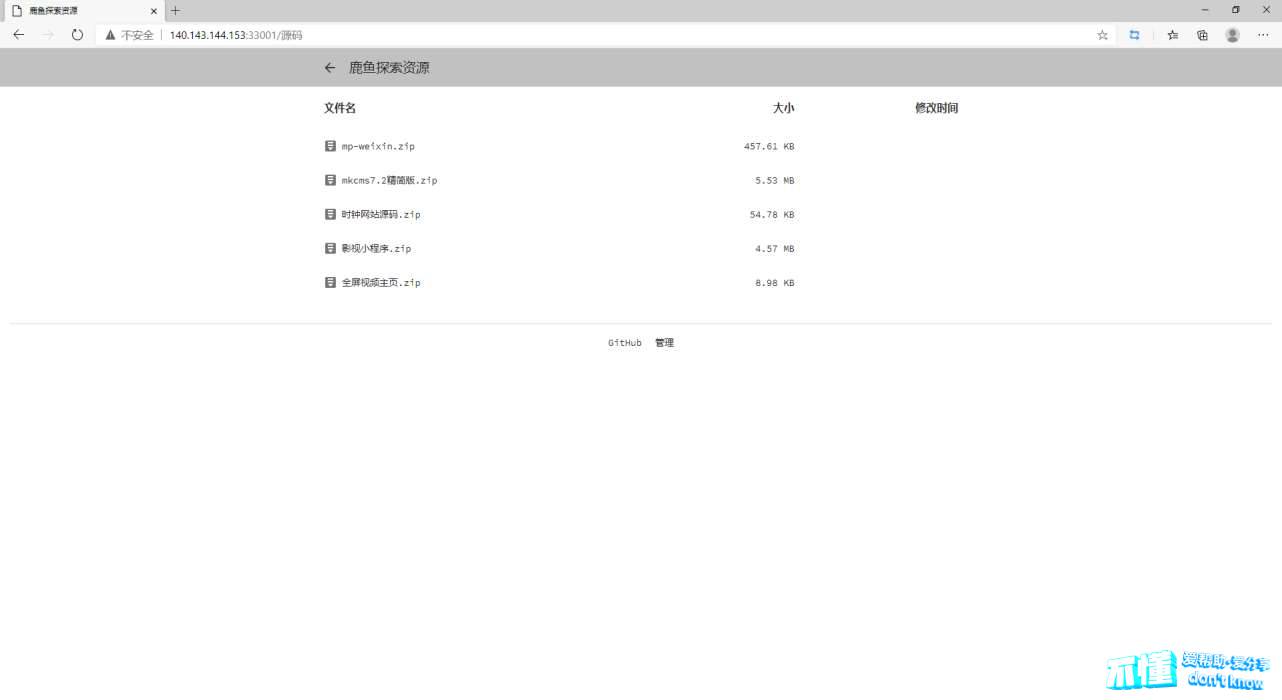Click the blue extension icon in the toolbar
1282x700 pixels.
[1134, 35]
